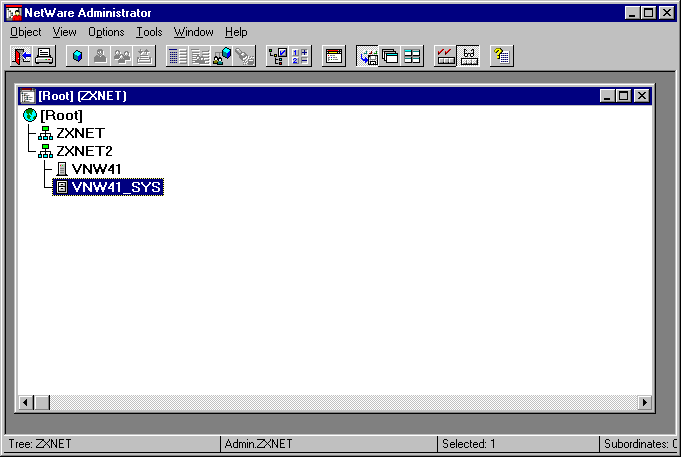Click the "Tree: ZXNET" status bar text
Viewport: 681px width, 457px height.
coord(40,444)
